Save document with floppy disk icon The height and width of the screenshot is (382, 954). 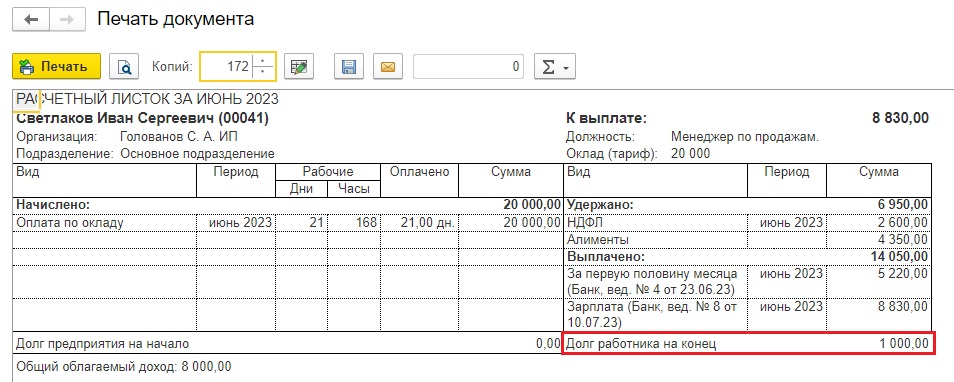[349, 66]
